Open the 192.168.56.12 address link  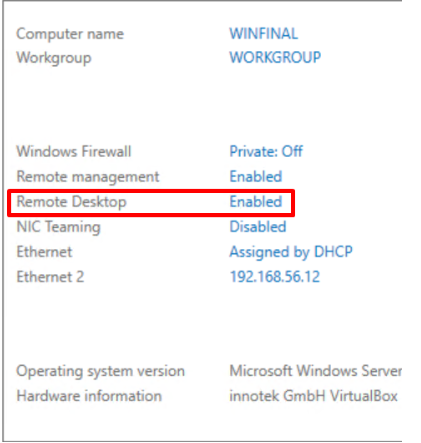(275, 277)
